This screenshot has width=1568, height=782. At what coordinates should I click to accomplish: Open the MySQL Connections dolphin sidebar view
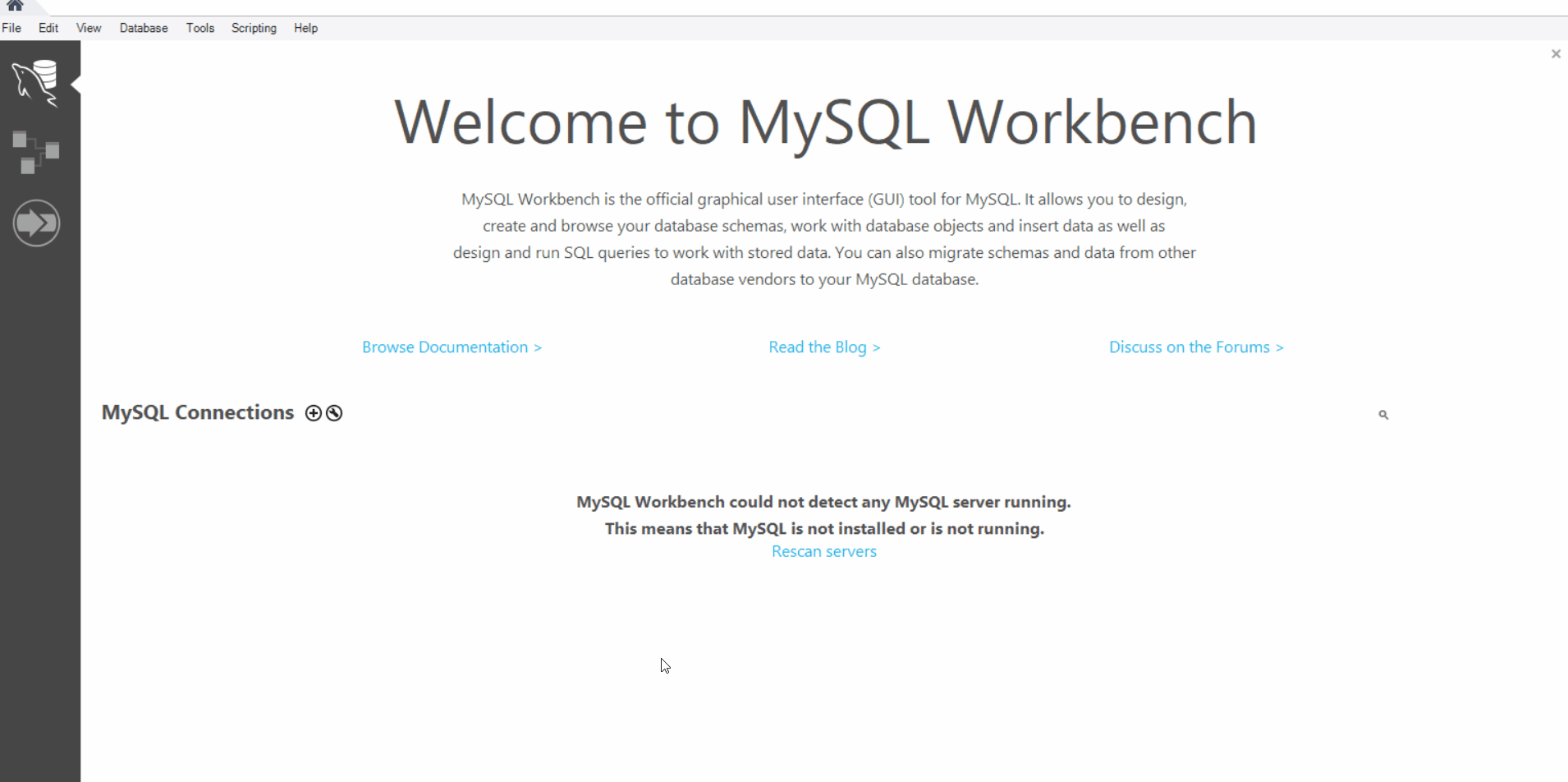(x=36, y=83)
